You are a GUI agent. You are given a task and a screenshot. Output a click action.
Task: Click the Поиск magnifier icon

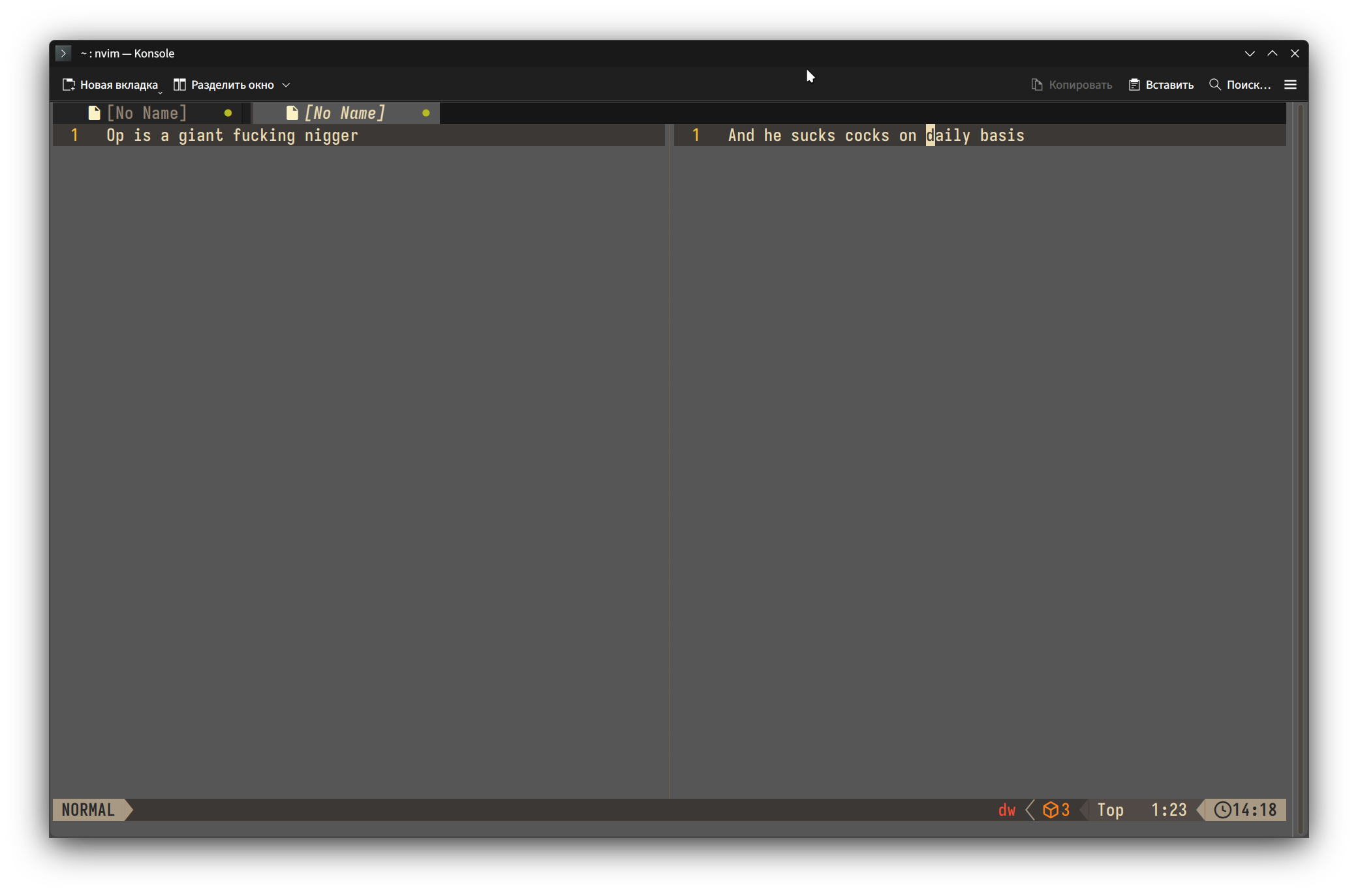pos(1214,85)
